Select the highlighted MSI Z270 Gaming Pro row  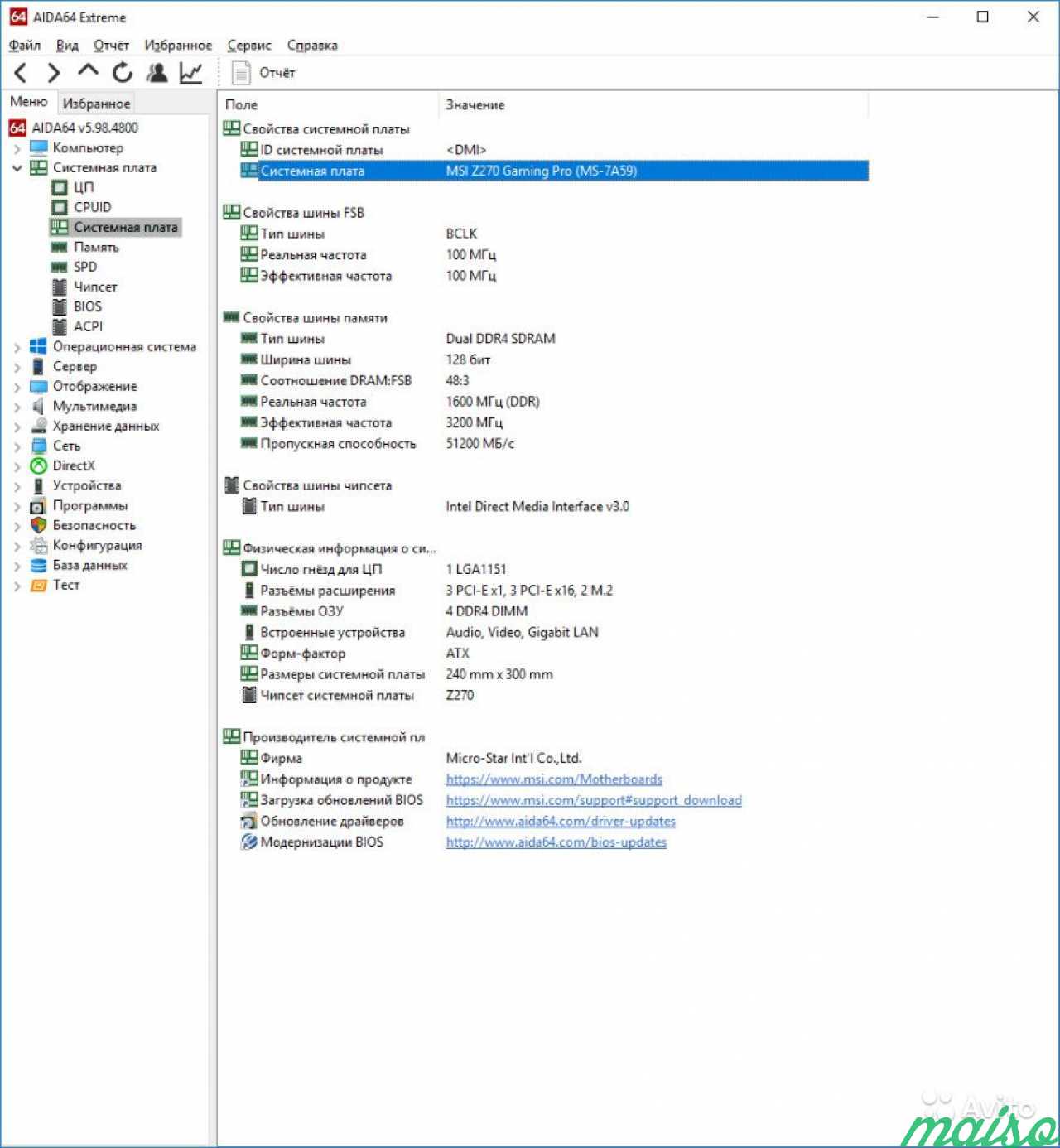point(553,171)
